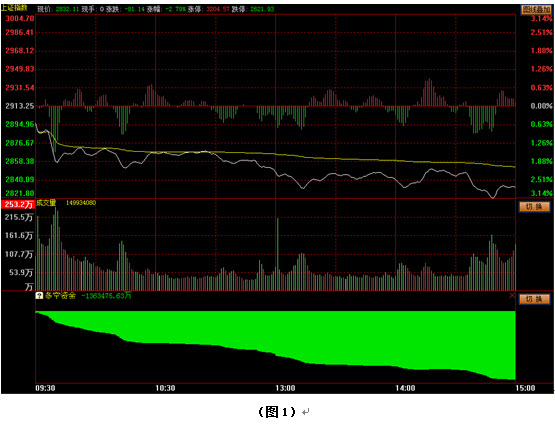The width and height of the screenshot is (555, 429).
Task: Click the -1363475.63万 fund value readout
Action: tap(107, 296)
